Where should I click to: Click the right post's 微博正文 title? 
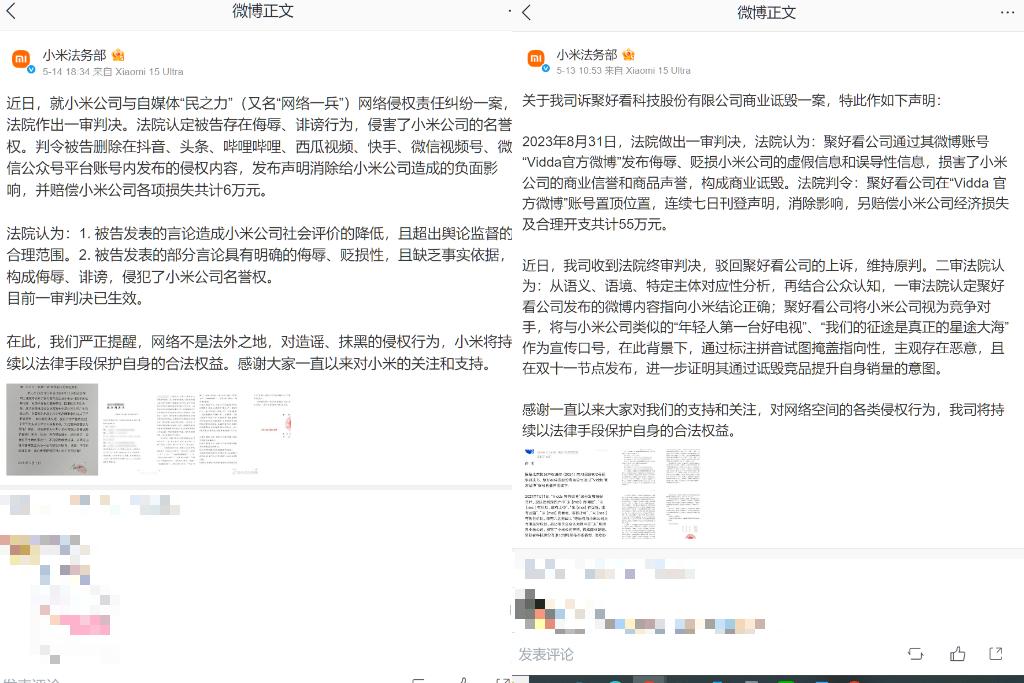767,12
